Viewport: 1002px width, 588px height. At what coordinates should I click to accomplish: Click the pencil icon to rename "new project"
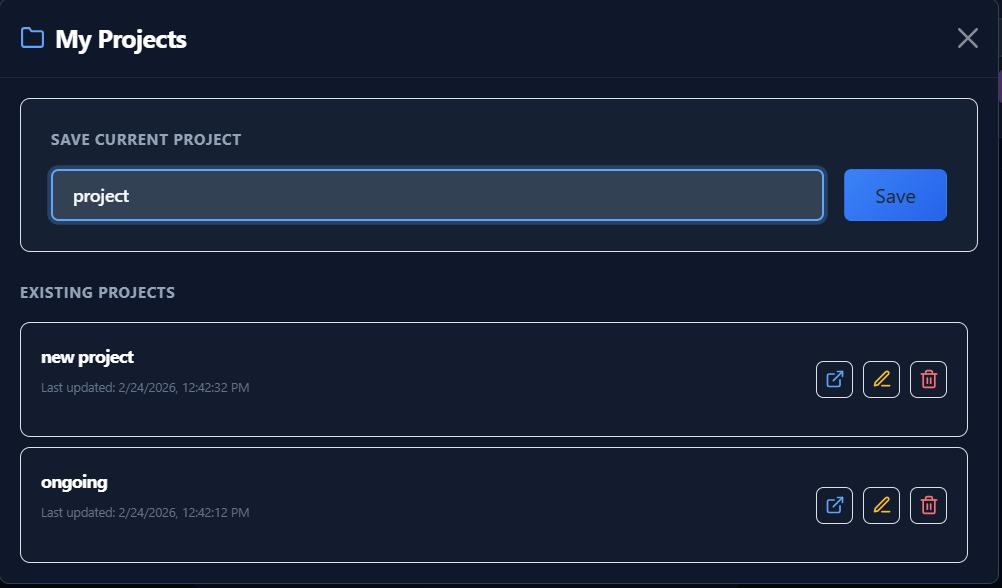[881, 379]
